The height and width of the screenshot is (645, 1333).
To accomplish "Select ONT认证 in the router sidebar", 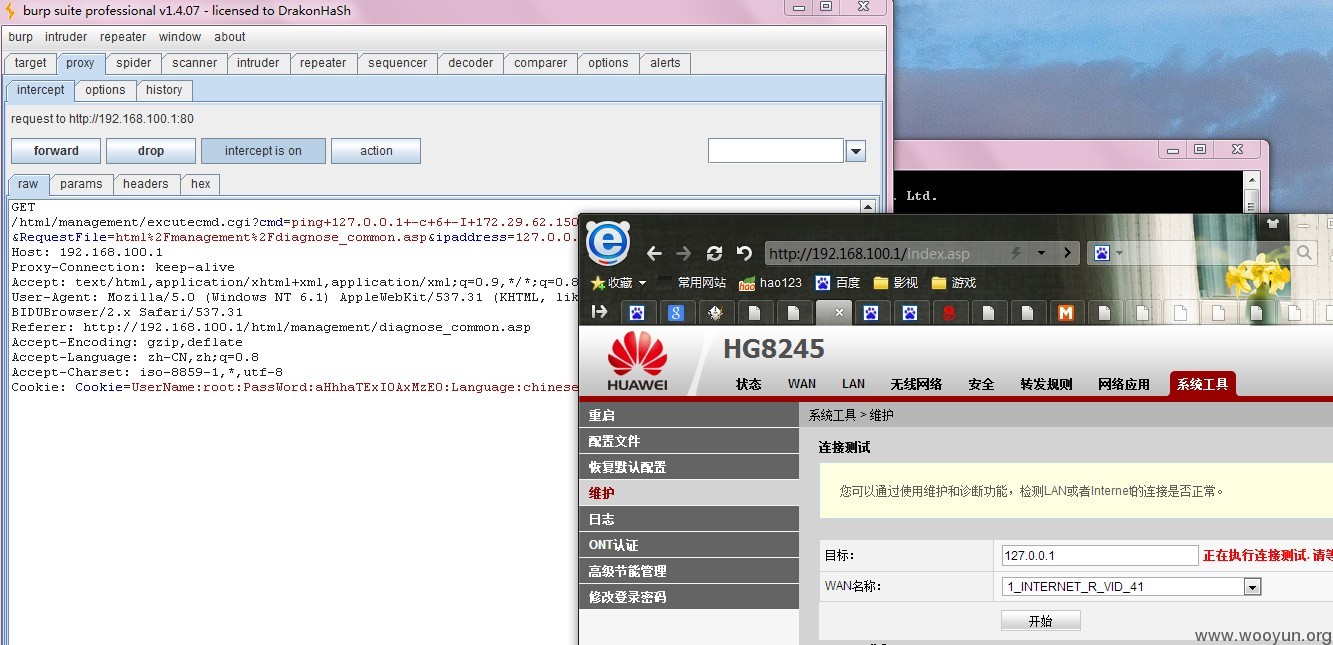I will [x=689, y=545].
